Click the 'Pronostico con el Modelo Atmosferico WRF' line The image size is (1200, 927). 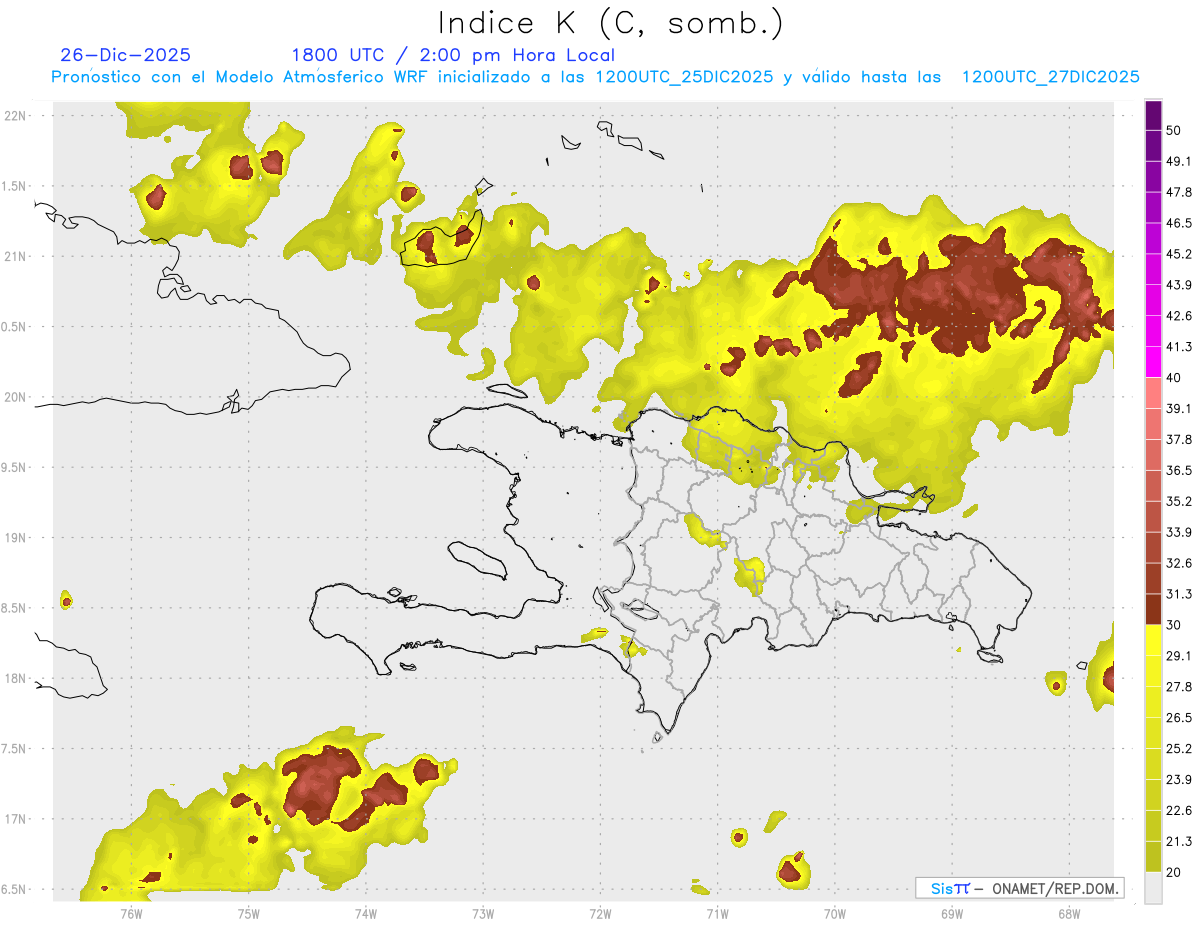596,77
